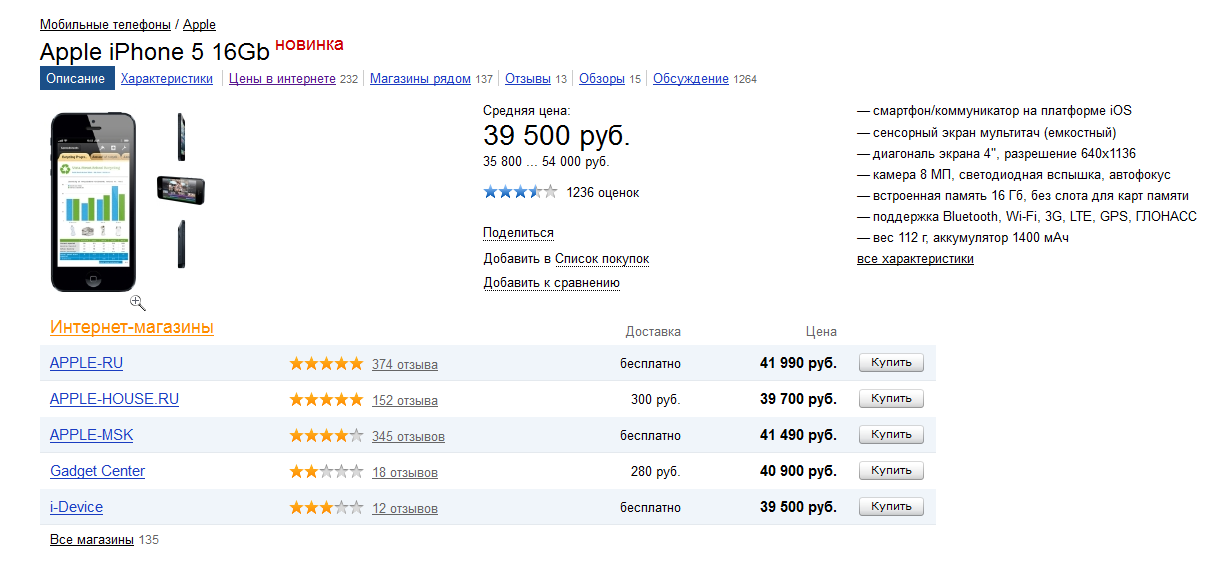Click APPLE-RU five-star rating icons
The height and width of the screenshot is (572, 1220).
[326, 364]
